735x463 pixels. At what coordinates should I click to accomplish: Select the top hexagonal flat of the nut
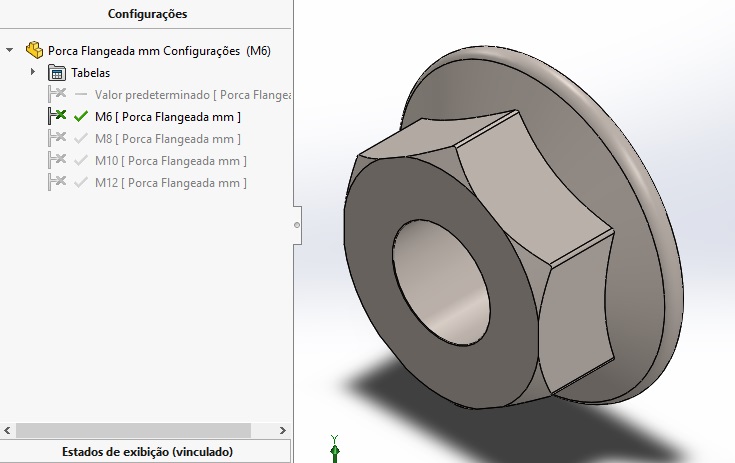[x=436, y=136]
